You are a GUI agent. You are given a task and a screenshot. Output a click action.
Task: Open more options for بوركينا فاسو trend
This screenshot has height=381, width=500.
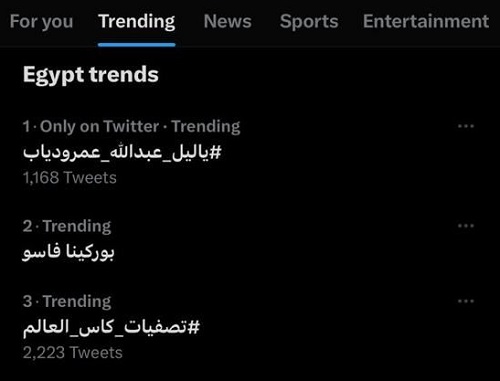tap(466, 226)
